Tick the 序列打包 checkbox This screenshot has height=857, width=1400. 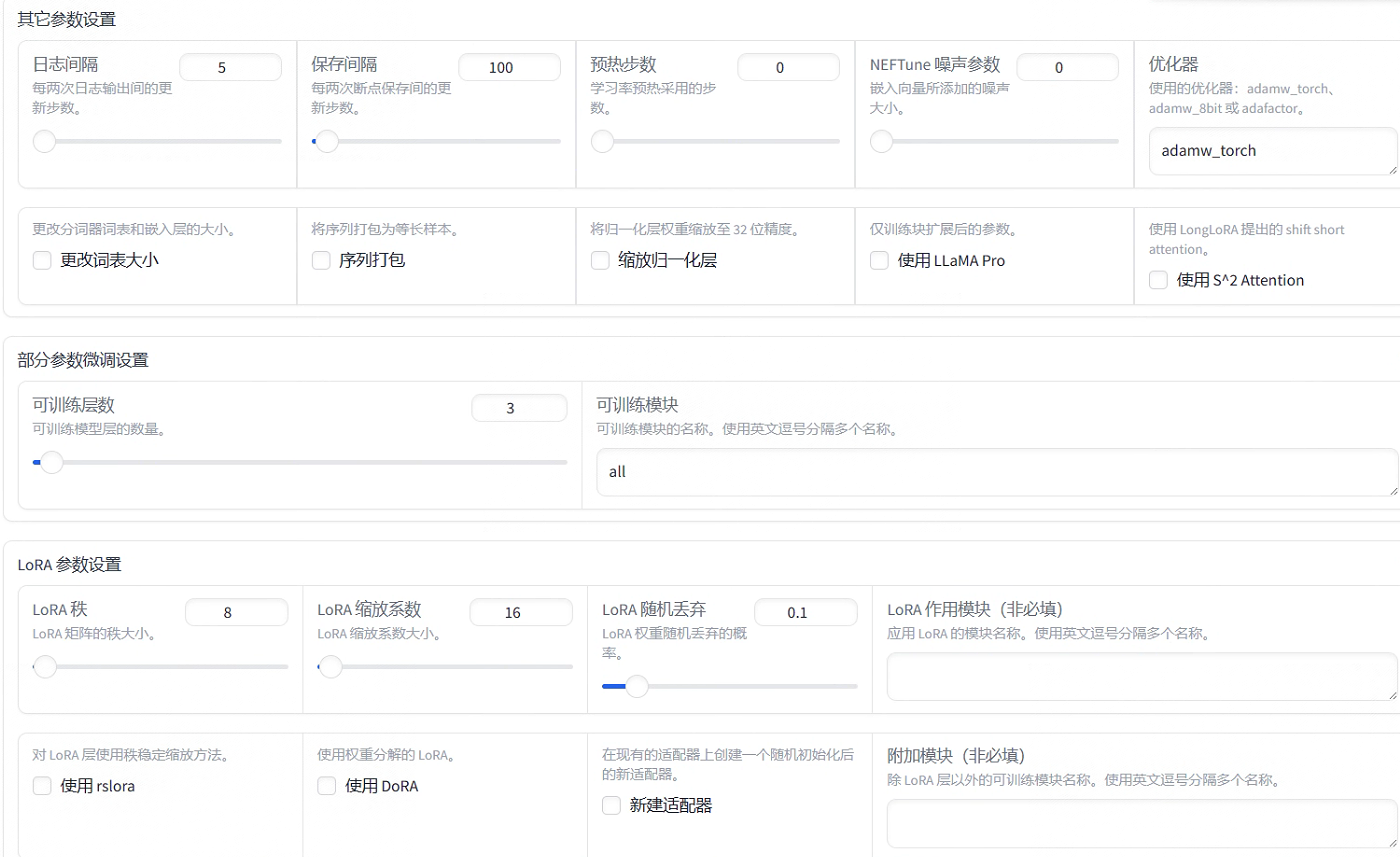(x=321, y=261)
